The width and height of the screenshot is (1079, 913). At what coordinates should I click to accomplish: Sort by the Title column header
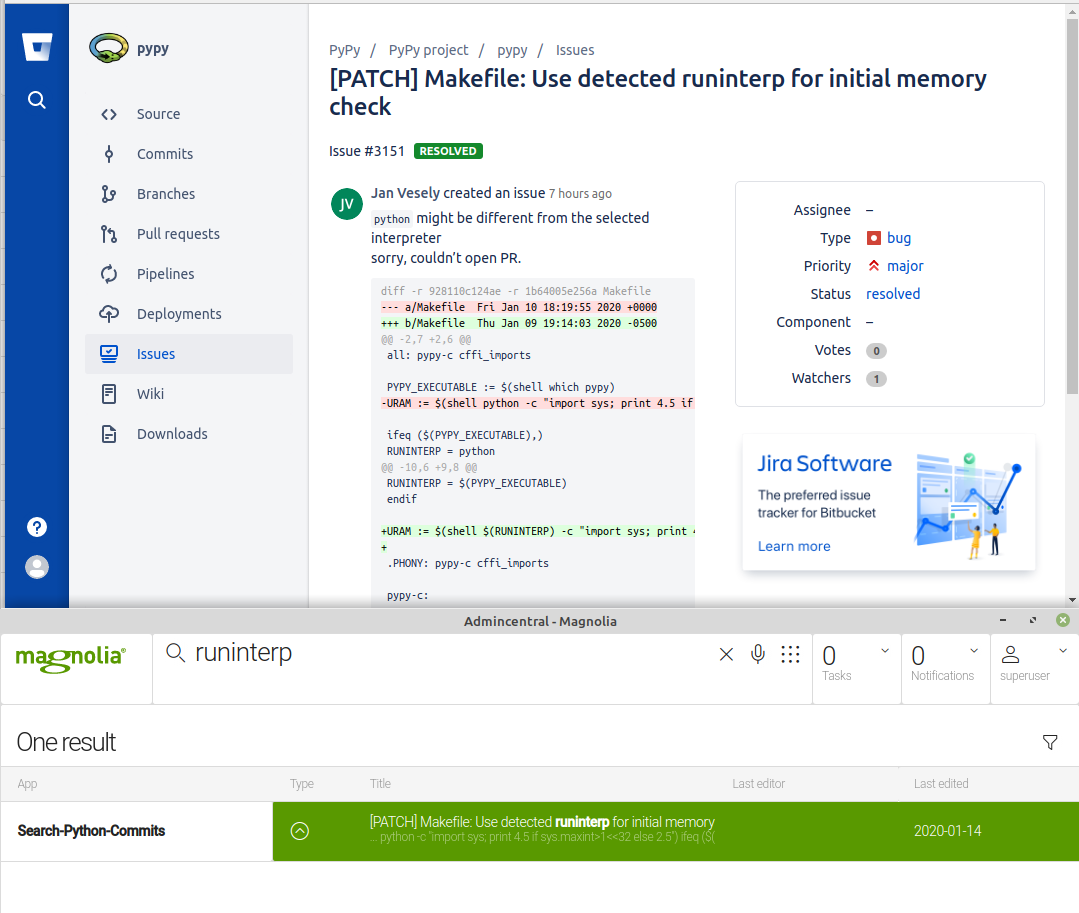coord(380,784)
